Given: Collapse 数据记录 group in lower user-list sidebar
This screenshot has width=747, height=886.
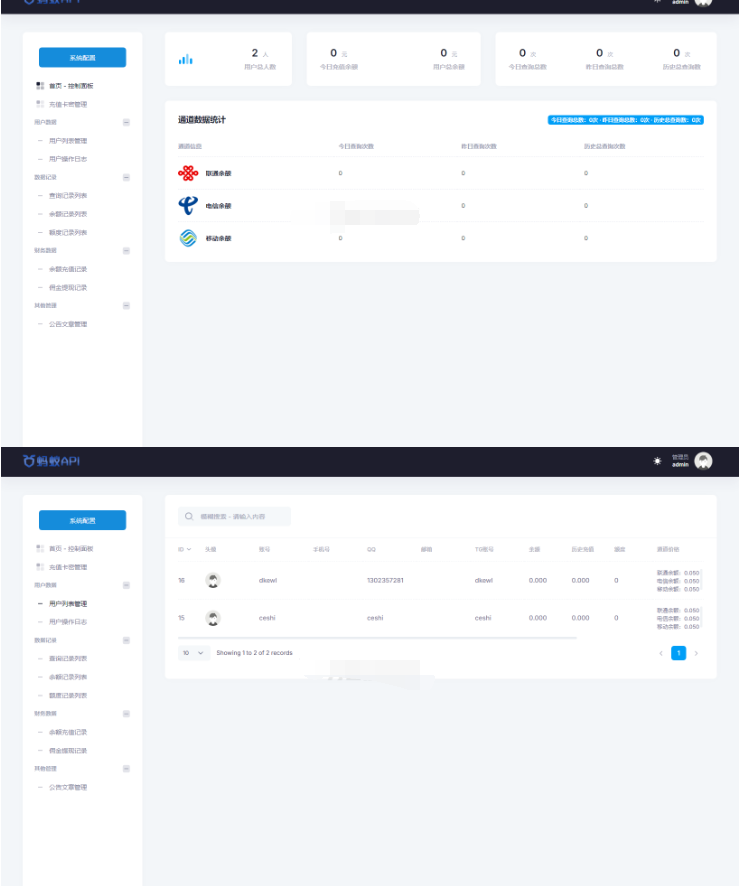Looking at the screenshot, I should 126,640.
